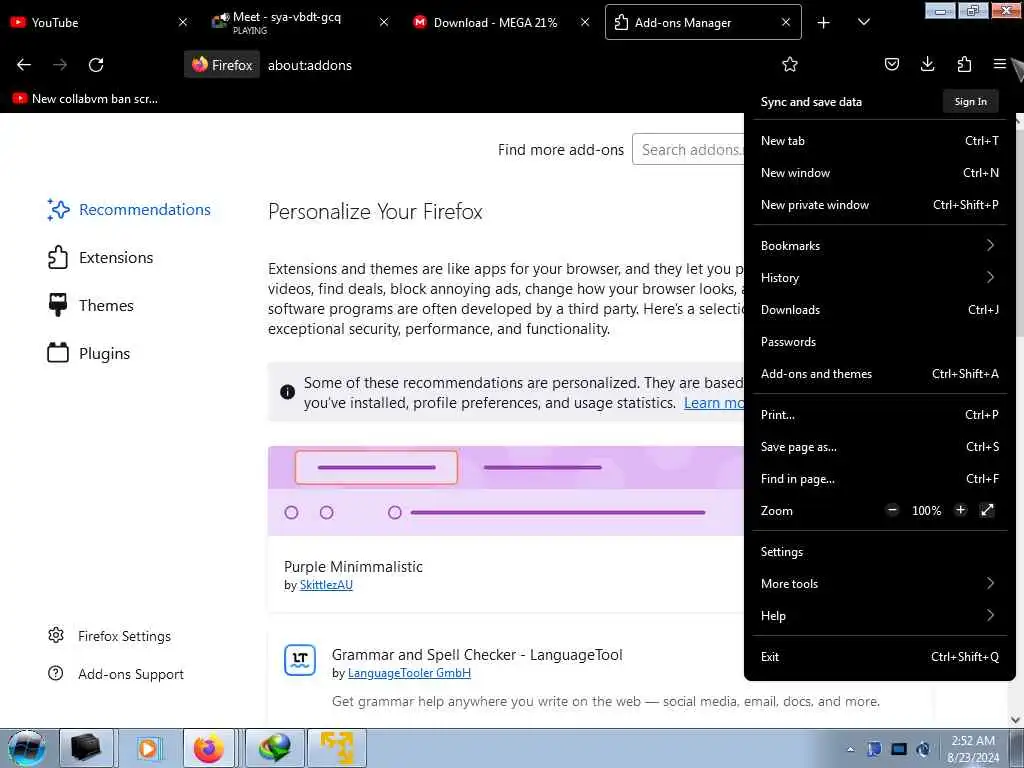
Task: Reset zoom by clicking 100%
Action: [927, 511]
